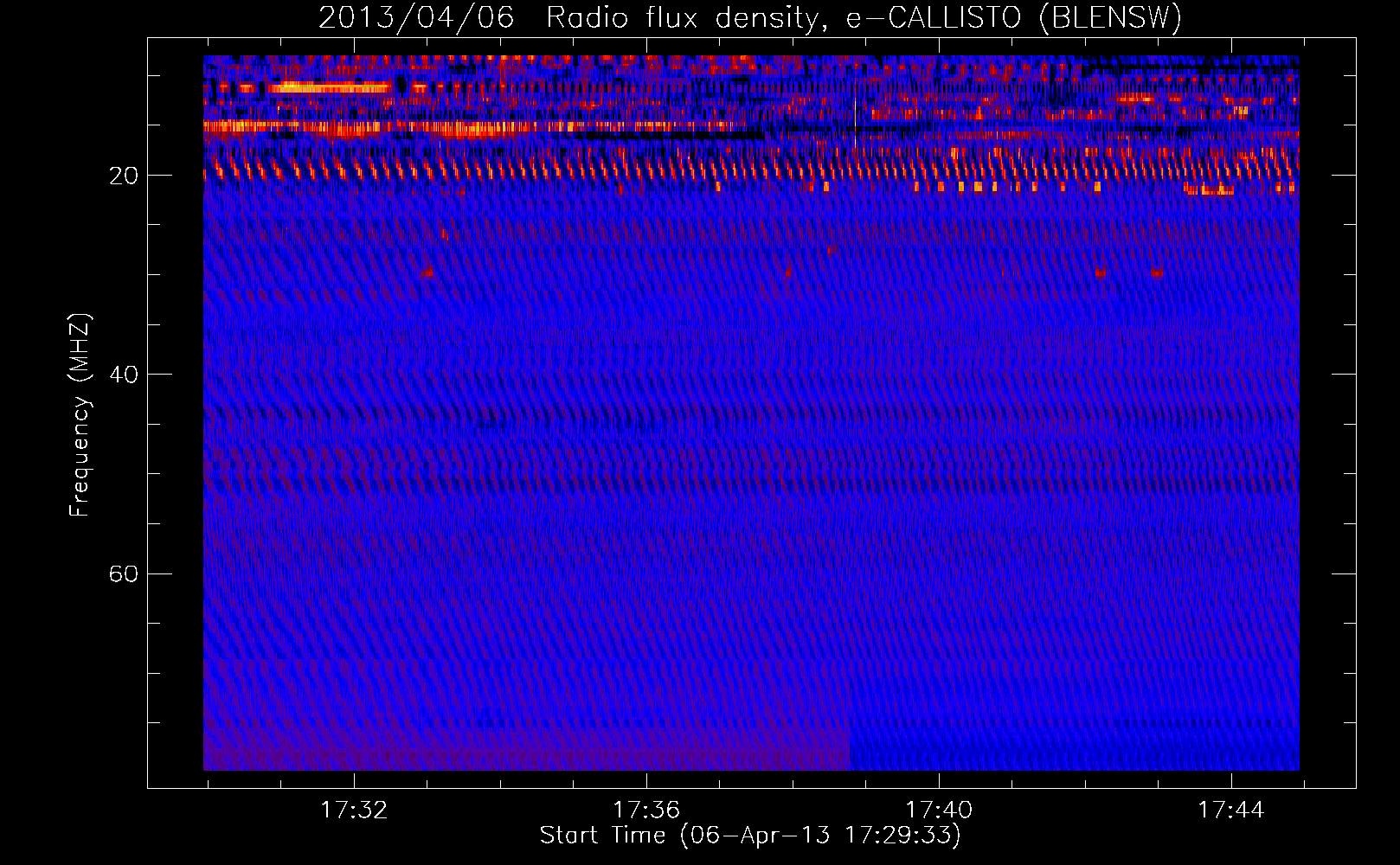This screenshot has width=1400, height=865.
Task: Click the 17:32 time tick label
Action: pyautogui.click(x=354, y=811)
